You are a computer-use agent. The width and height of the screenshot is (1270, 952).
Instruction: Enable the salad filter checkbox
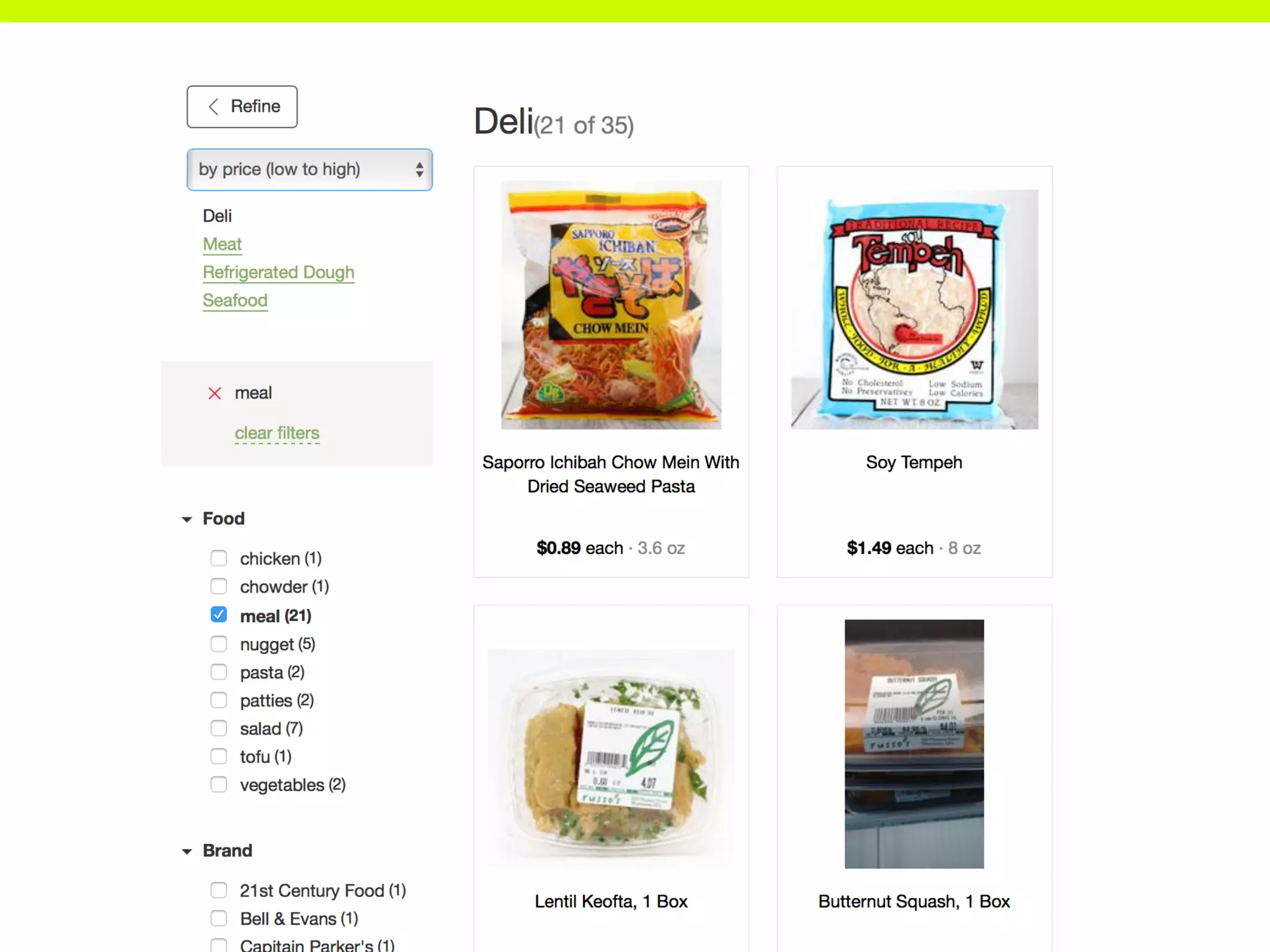[219, 728]
